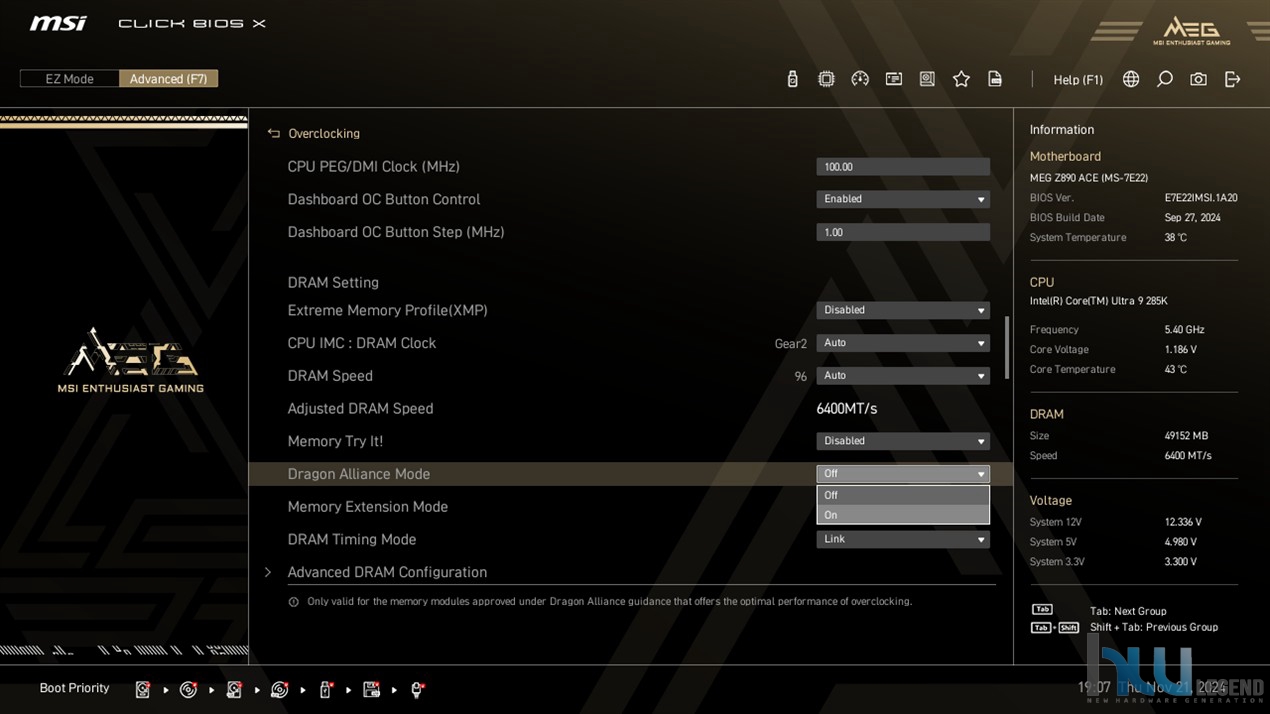Open the language globe icon
Screen dimensions: 1270x714
tap(1131, 79)
